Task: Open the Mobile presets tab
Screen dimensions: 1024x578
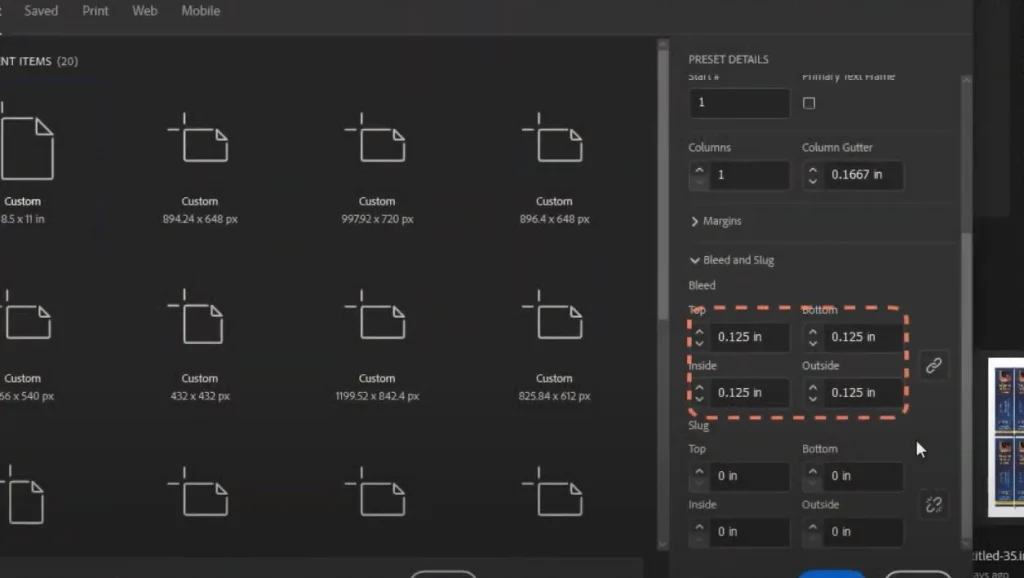Action: coord(200,11)
